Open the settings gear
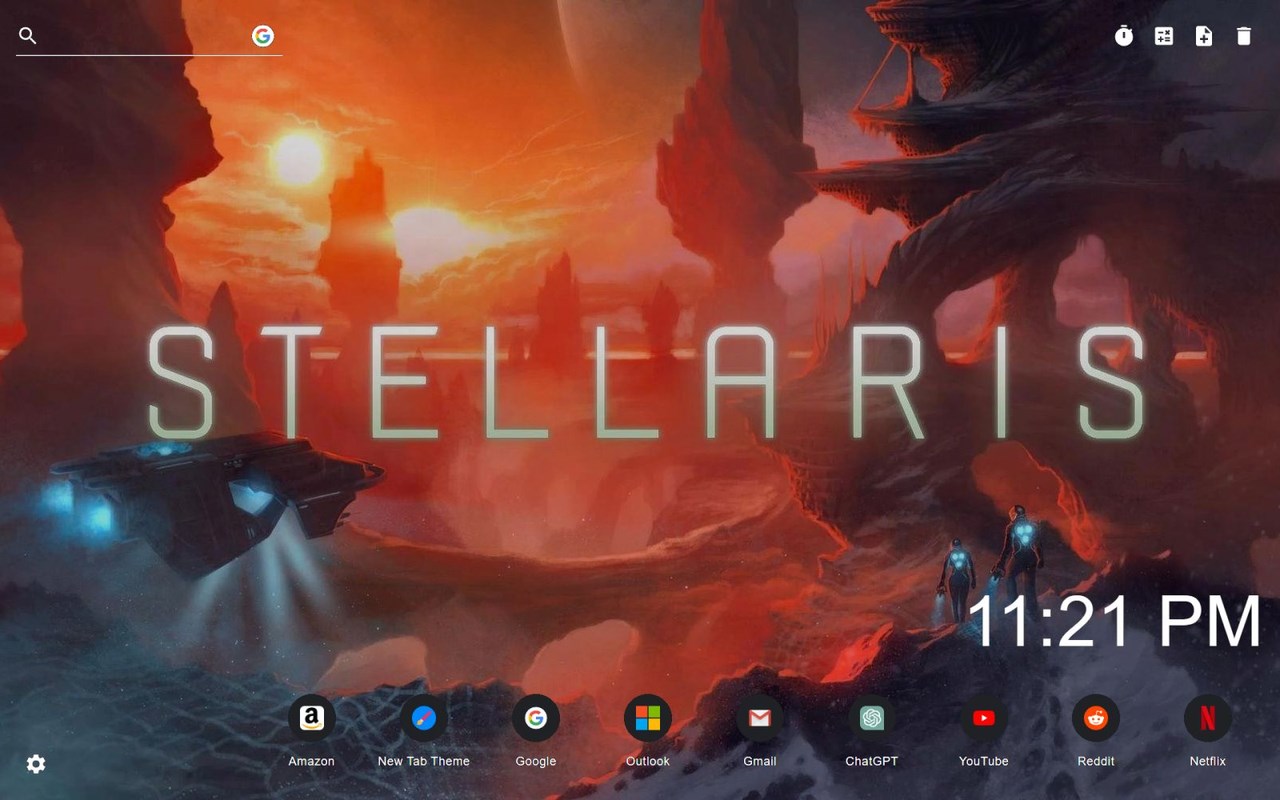The image size is (1280, 800). click(x=36, y=764)
